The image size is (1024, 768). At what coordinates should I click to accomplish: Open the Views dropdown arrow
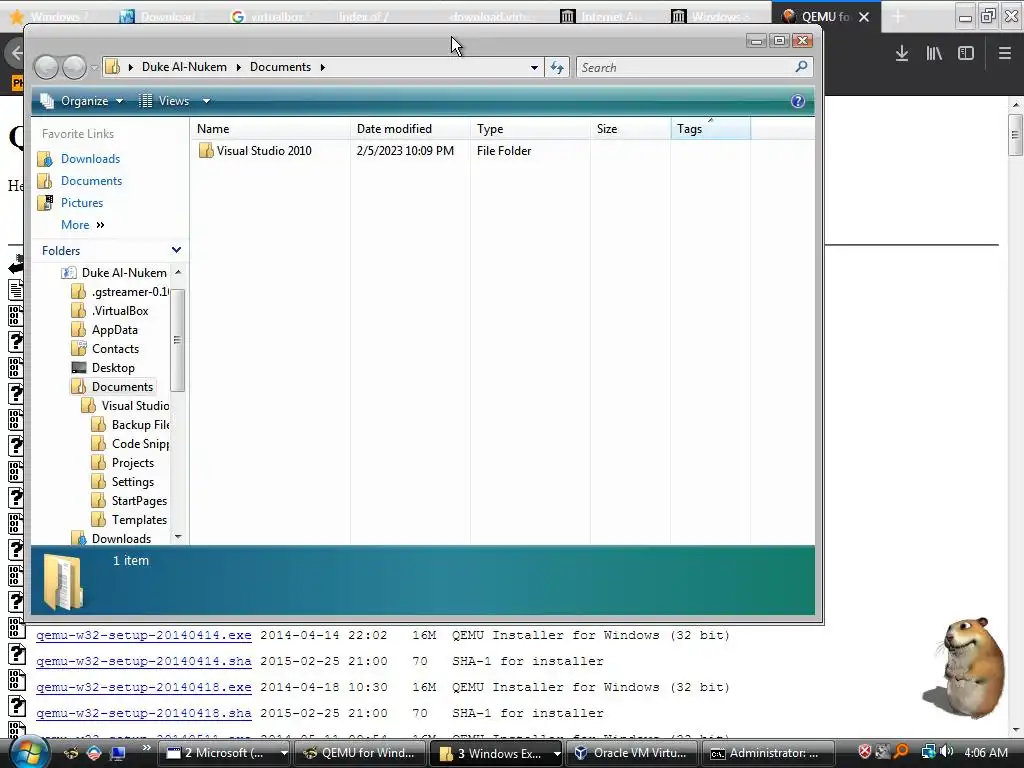tap(206, 101)
